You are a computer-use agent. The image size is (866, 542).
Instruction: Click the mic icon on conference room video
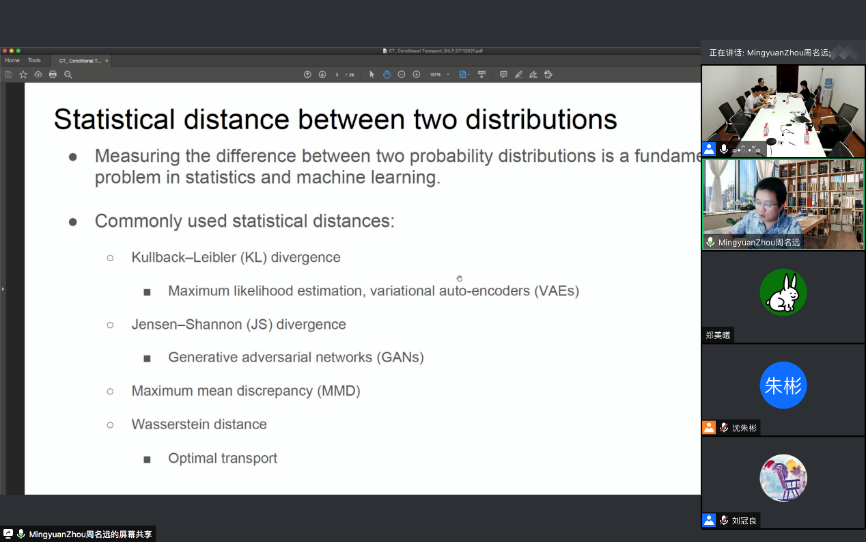click(x=724, y=149)
